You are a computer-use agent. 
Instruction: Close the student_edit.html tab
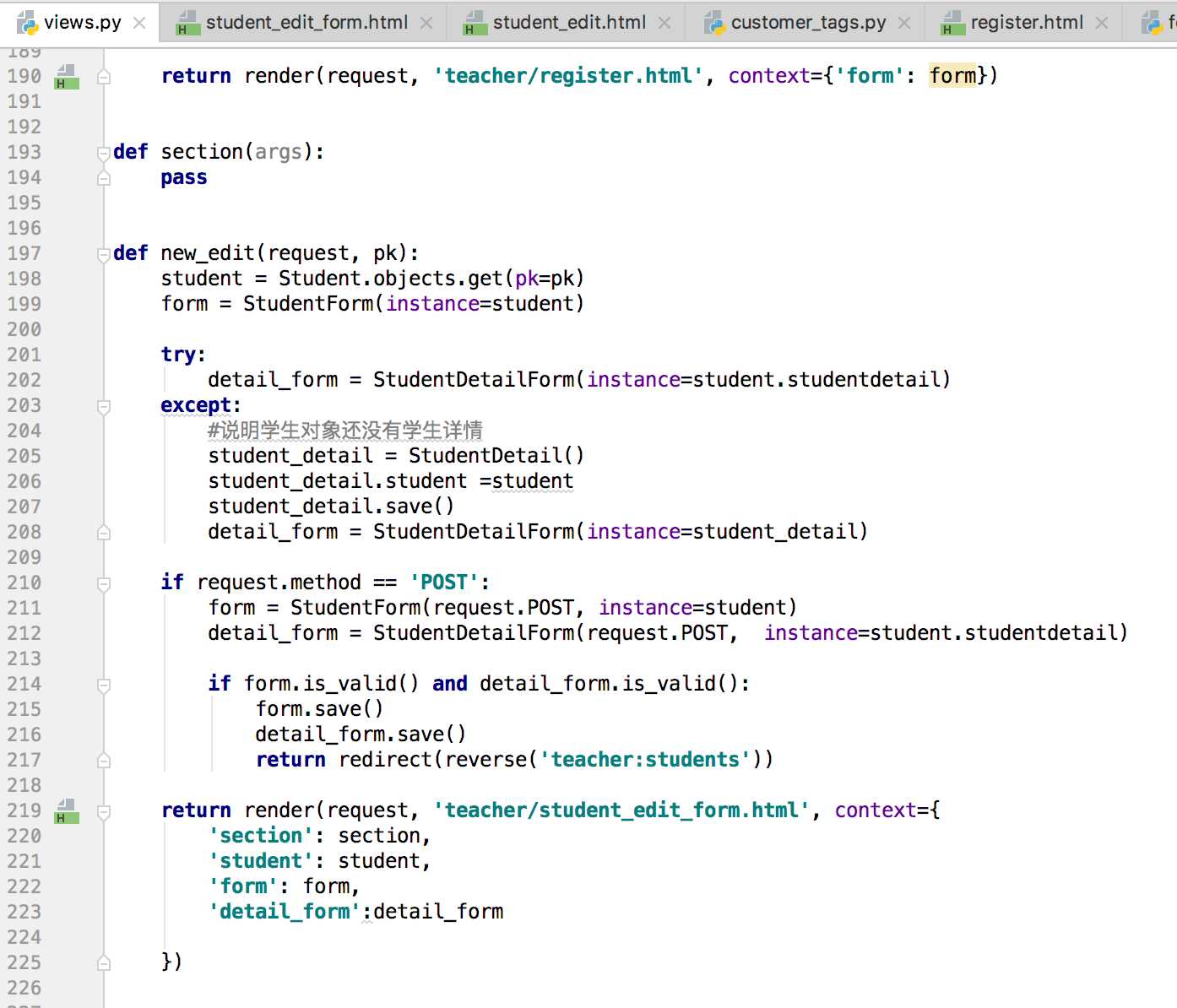[664, 23]
